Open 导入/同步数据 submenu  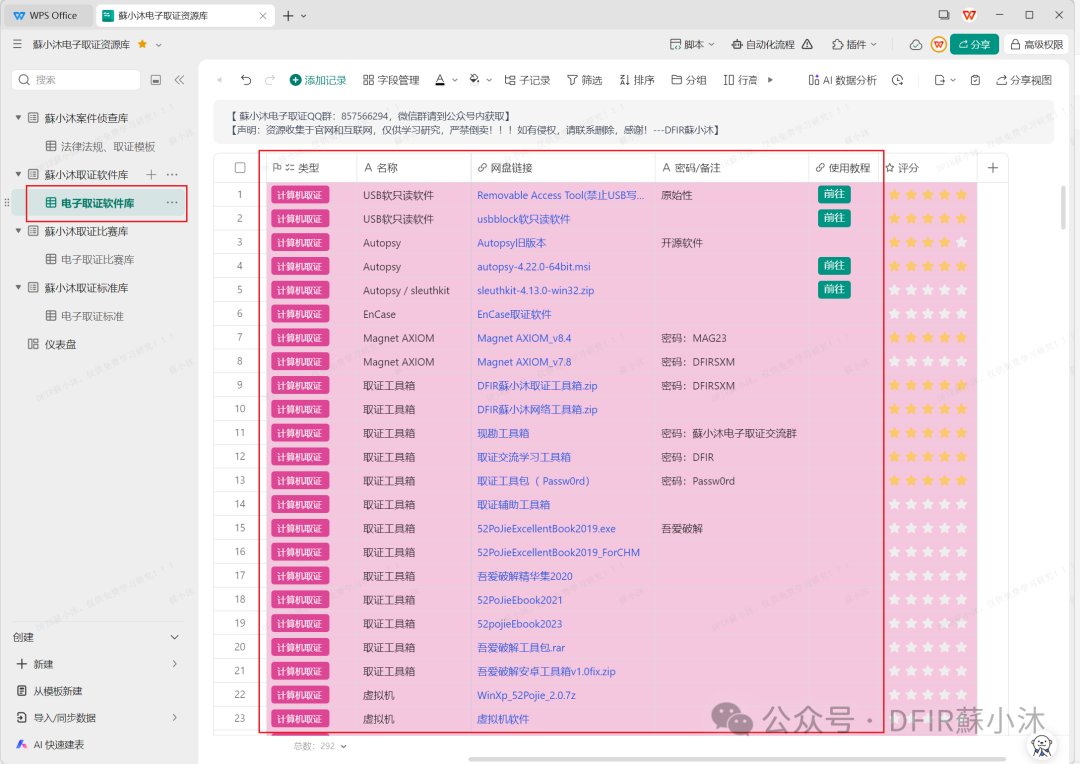(x=96, y=717)
